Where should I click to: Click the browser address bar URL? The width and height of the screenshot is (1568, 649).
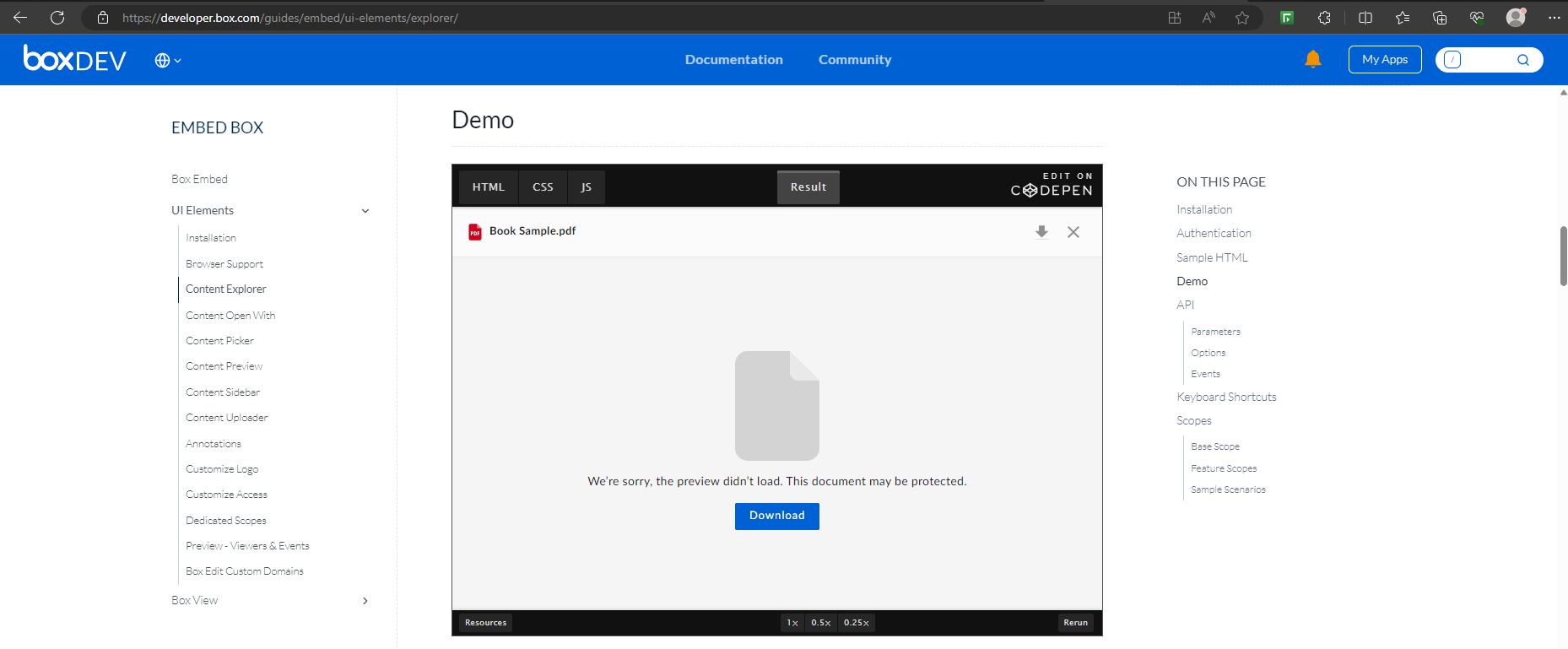290,18
